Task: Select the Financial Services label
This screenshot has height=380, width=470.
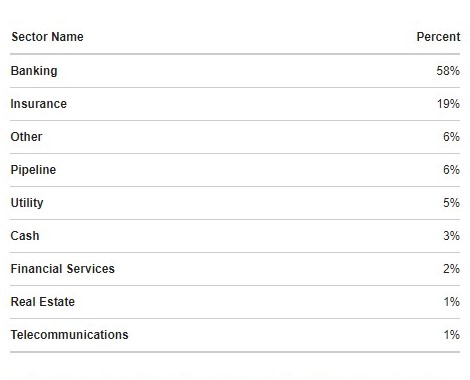Action: pos(63,269)
